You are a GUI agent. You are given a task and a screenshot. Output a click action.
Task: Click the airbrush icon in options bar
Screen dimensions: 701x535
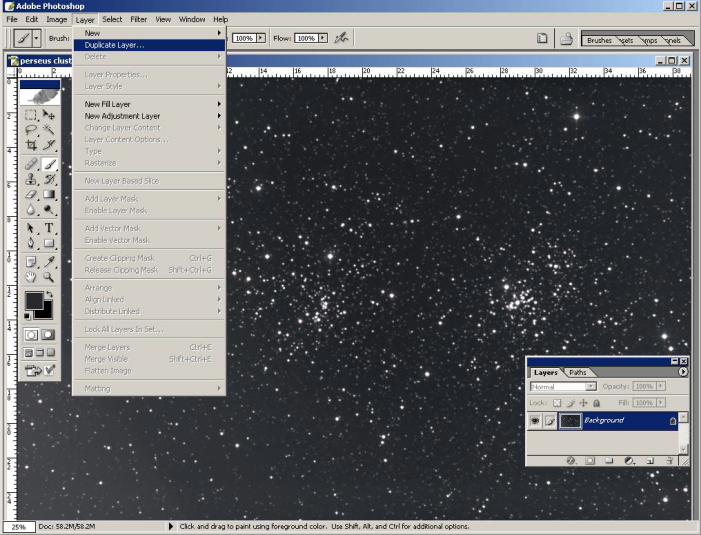[341, 38]
